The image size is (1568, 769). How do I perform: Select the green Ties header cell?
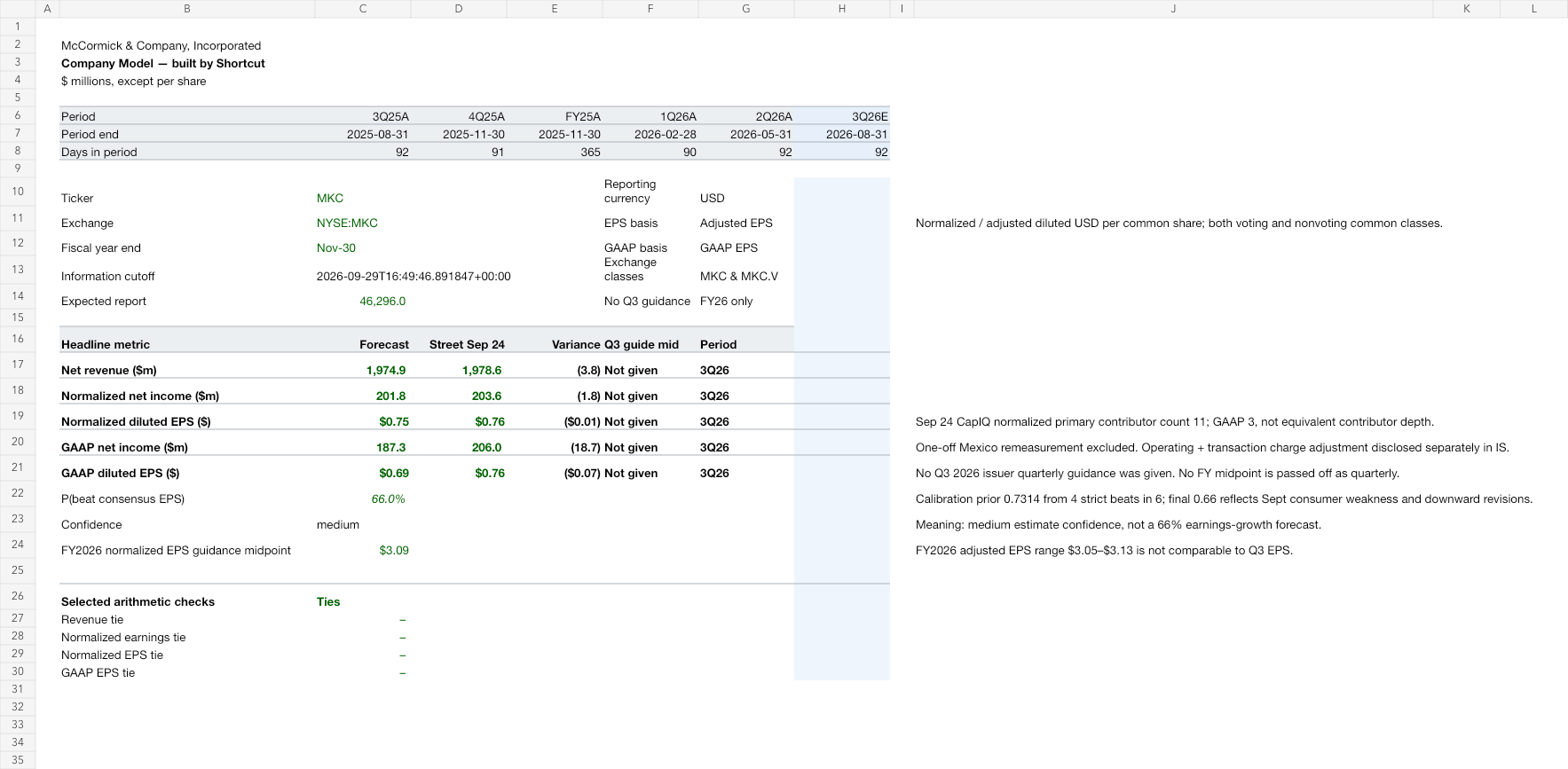tap(328, 602)
